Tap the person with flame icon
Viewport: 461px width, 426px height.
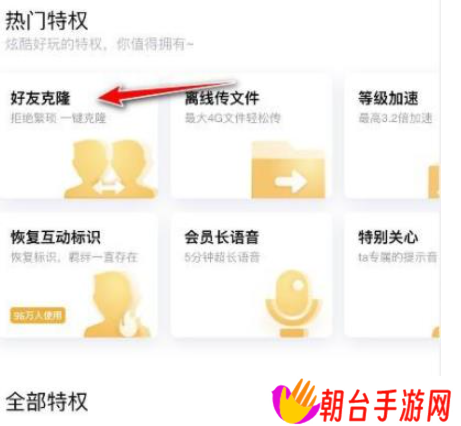click(116, 305)
